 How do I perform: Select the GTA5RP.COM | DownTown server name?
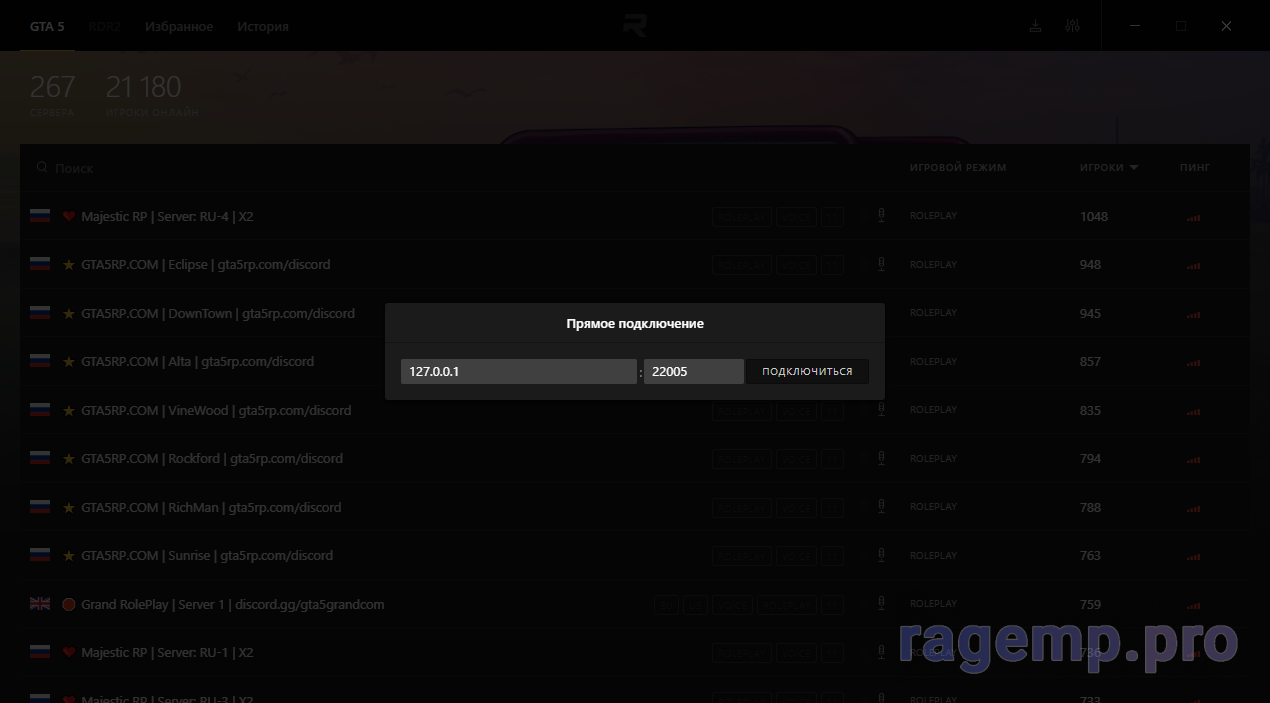218,313
